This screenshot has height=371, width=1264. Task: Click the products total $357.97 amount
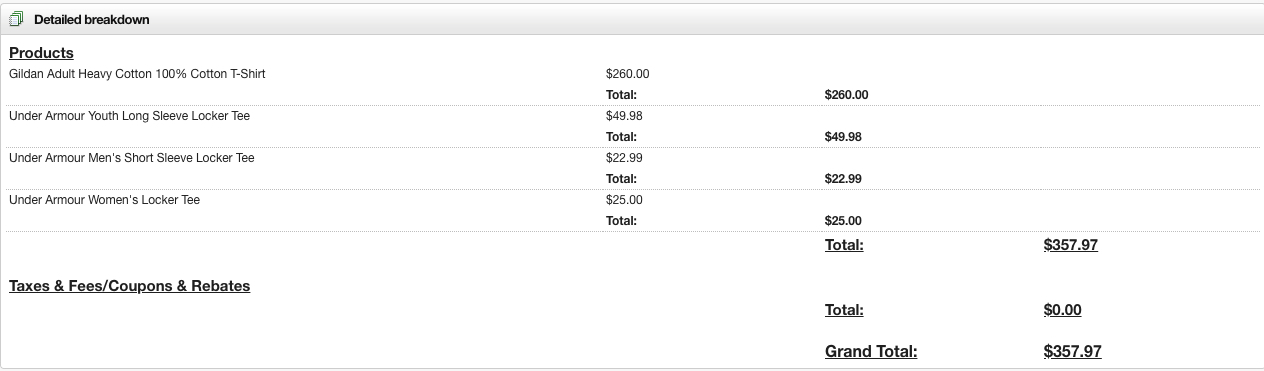tap(1070, 245)
